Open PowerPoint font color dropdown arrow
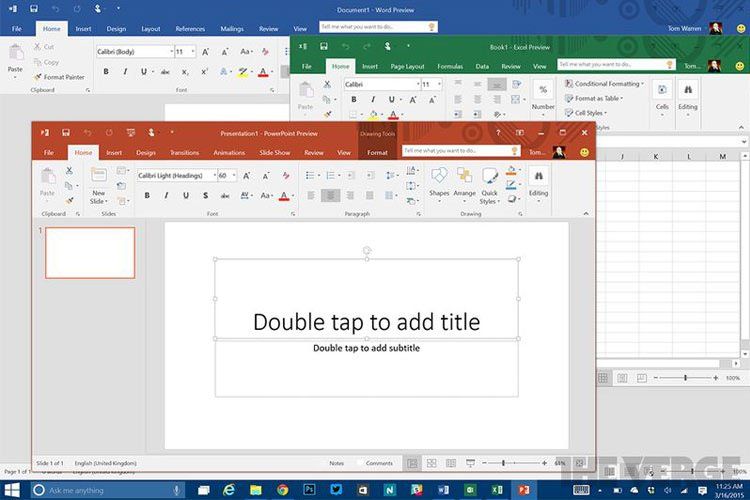The width and height of the screenshot is (750, 500). [292, 196]
